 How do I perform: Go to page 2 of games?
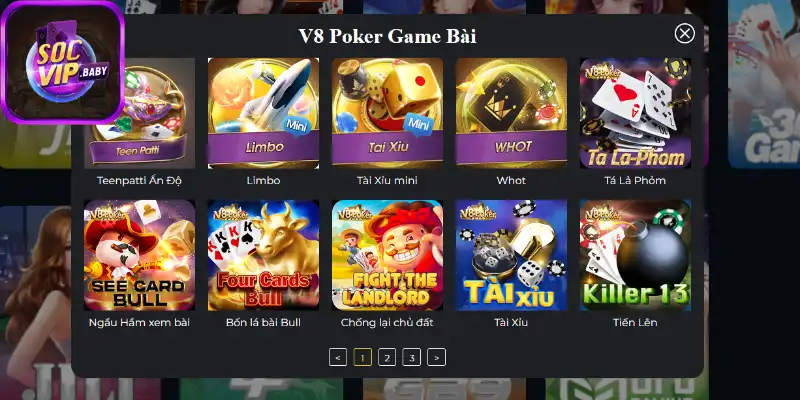pos(387,357)
